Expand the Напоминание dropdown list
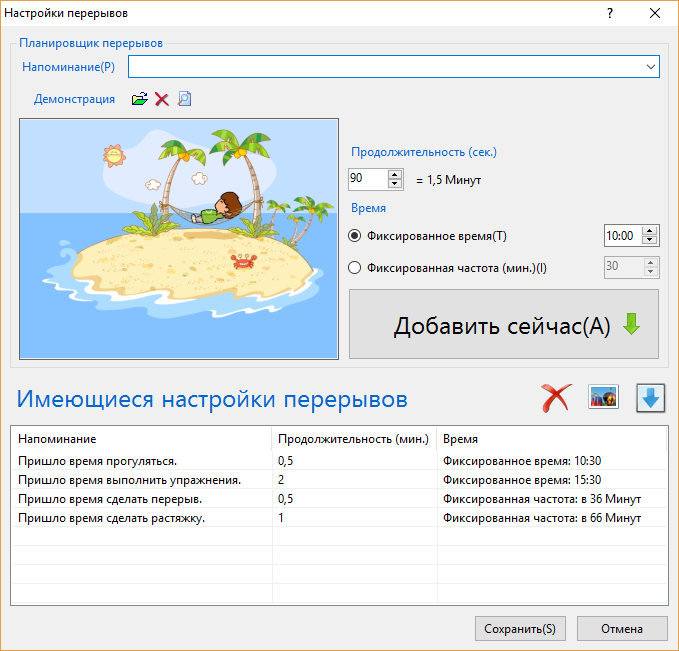 (x=650, y=67)
